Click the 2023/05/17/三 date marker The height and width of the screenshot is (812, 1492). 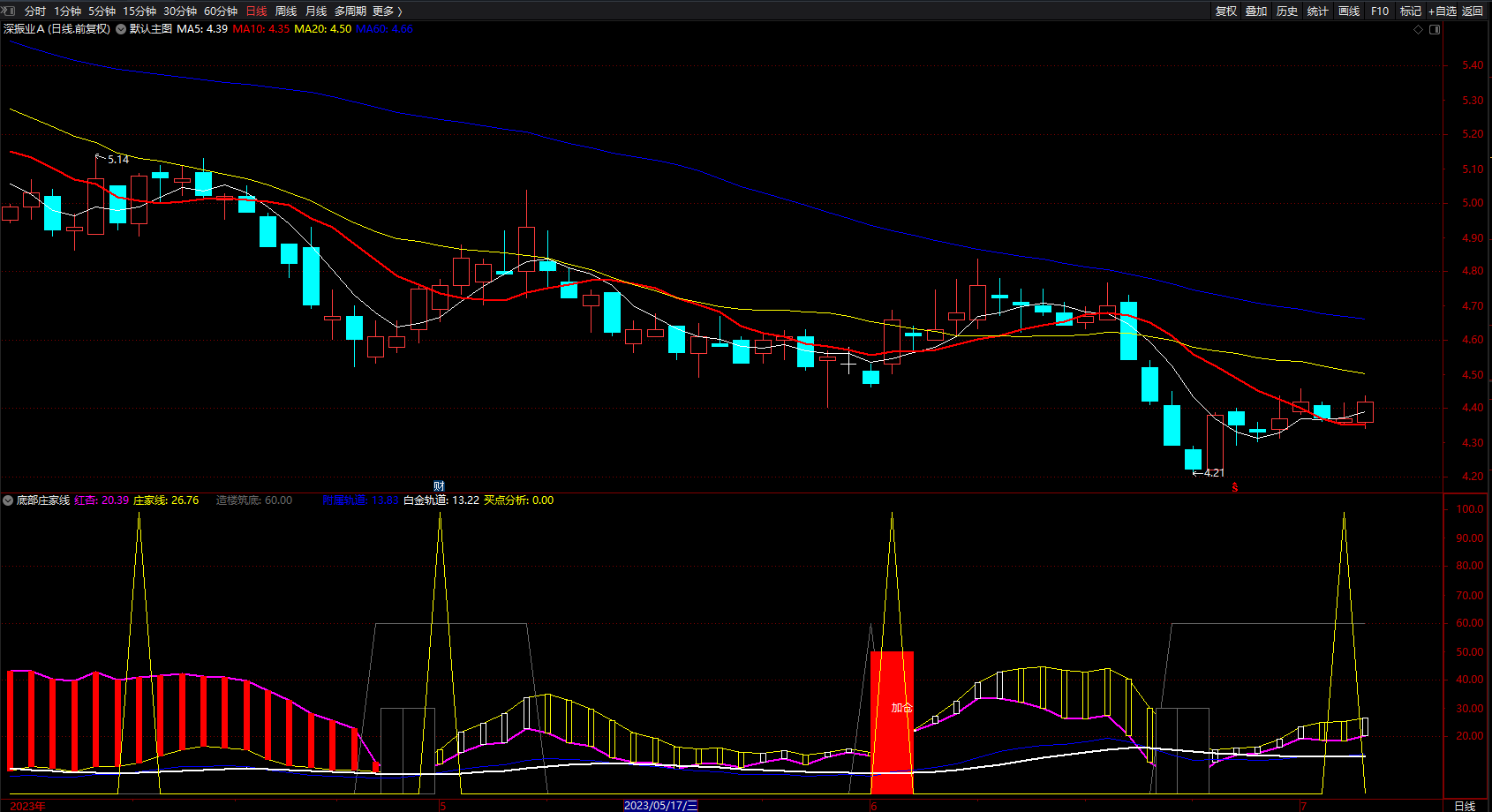tap(661, 806)
